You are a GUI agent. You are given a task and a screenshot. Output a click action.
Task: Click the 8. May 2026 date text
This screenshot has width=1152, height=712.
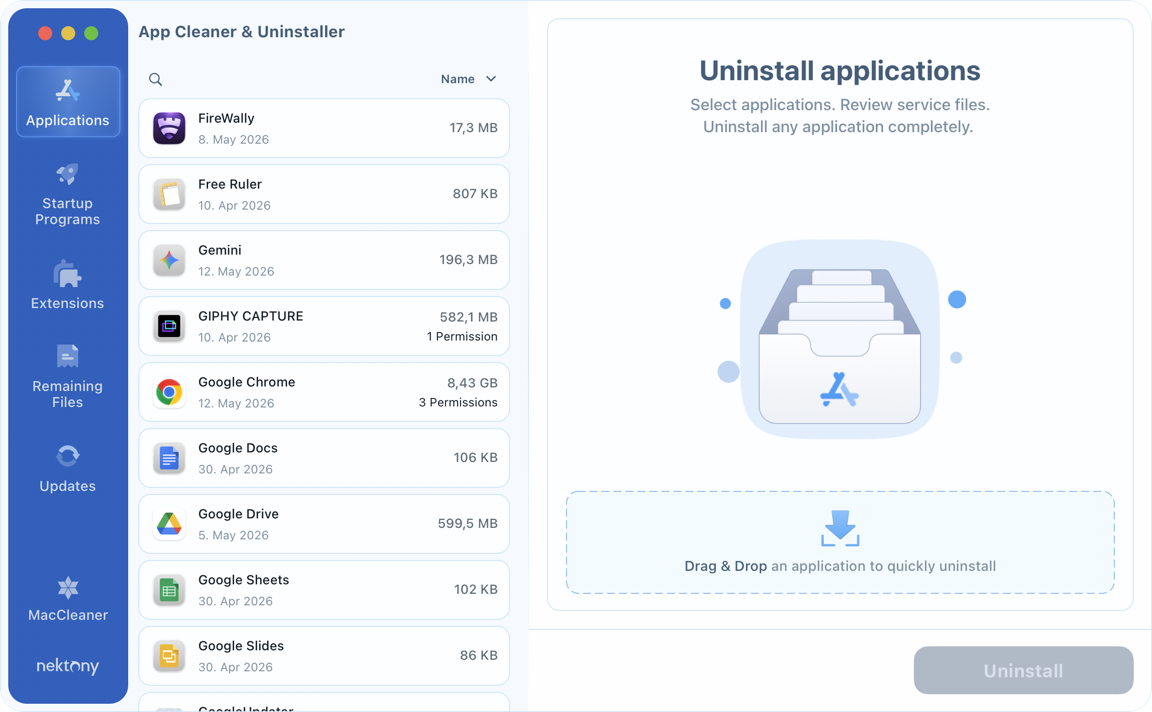coord(234,140)
